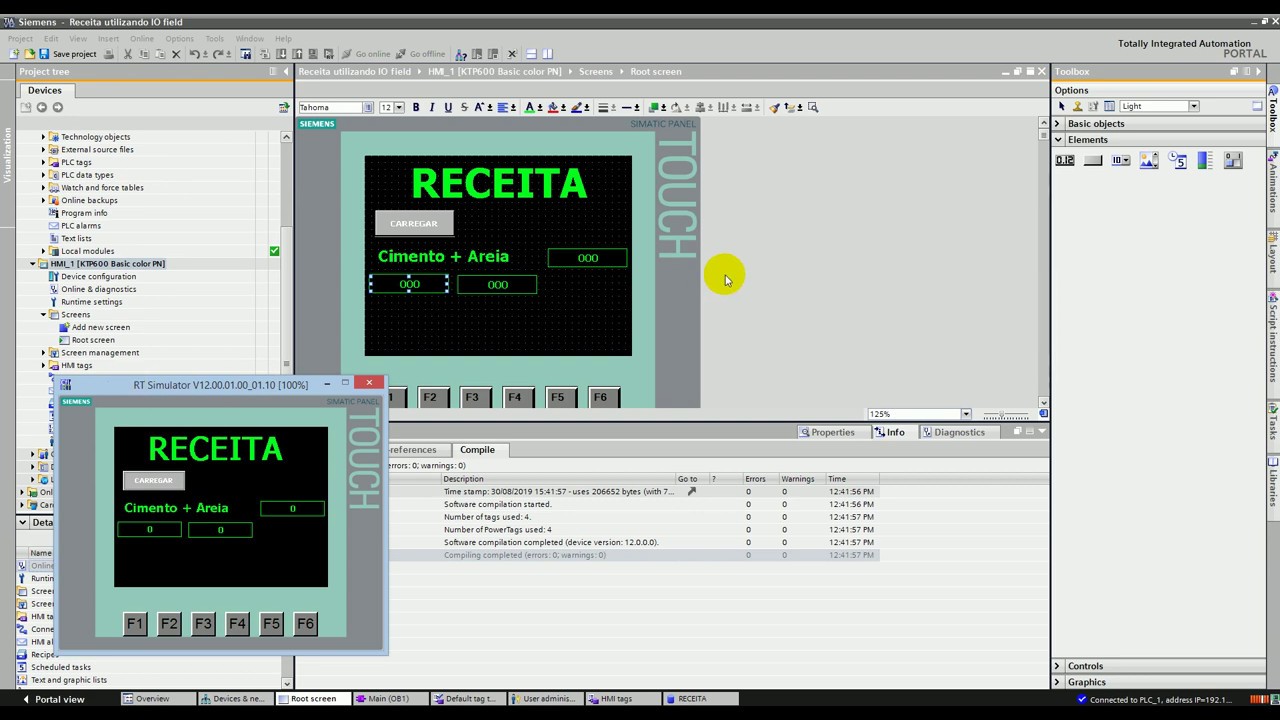Expand the Basic objects section
The height and width of the screenshot is (720, 1280).
1058,124
